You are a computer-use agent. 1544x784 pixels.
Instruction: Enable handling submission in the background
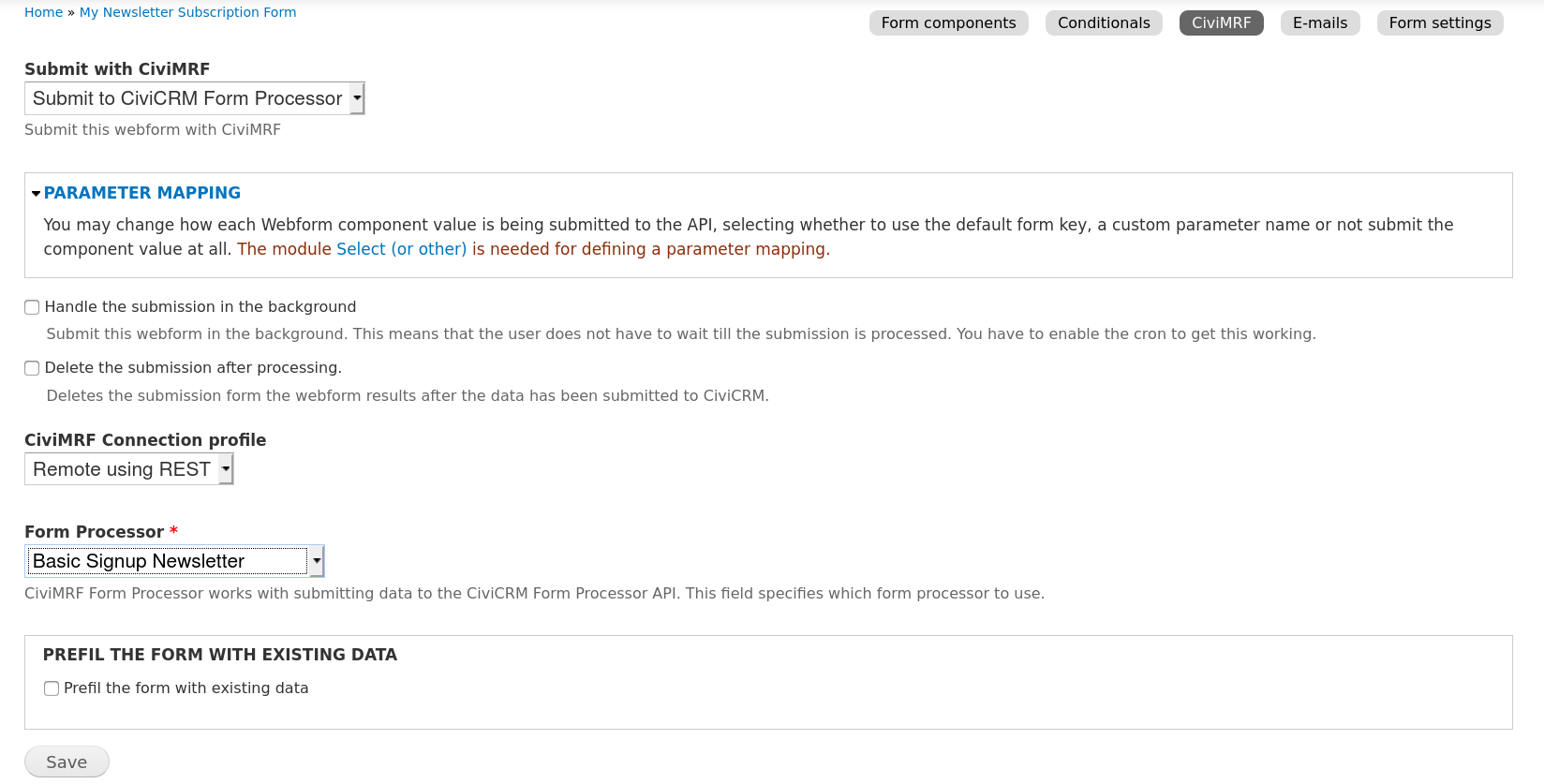[32, 307]
